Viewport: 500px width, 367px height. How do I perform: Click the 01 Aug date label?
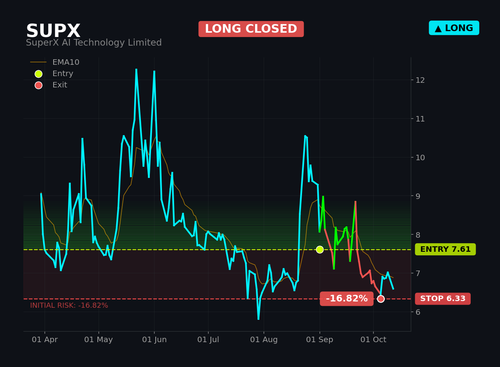point(264,340)
